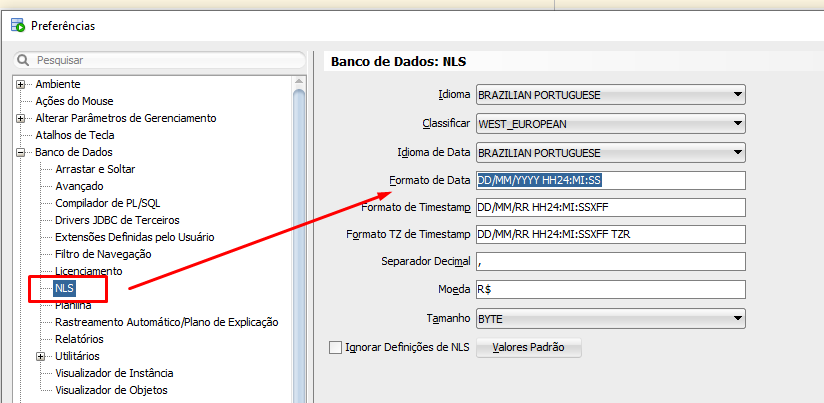Open the Classificar dropdown
824x403 pixels.
611,124
